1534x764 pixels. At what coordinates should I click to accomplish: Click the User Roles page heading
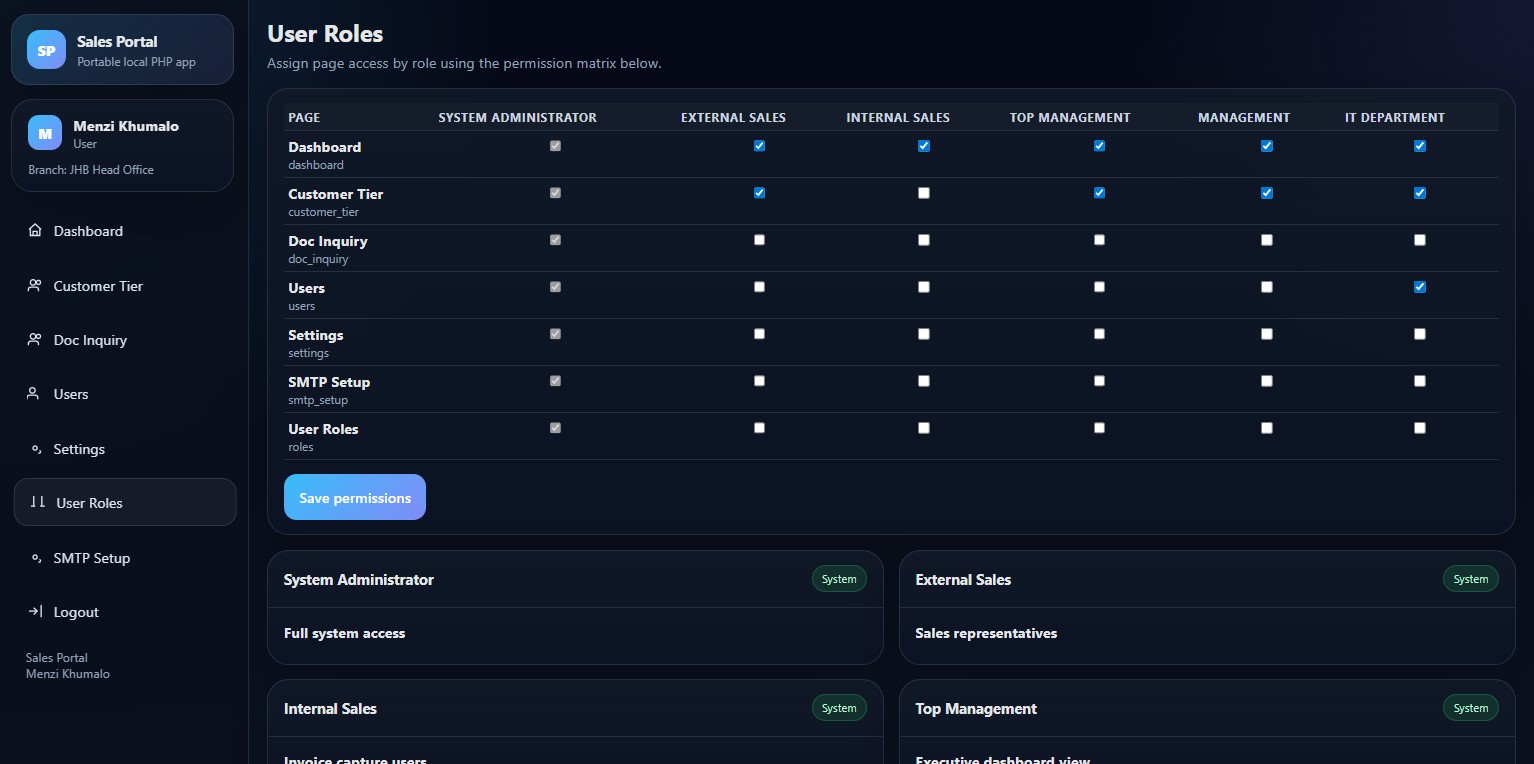(x=325, y=34)
